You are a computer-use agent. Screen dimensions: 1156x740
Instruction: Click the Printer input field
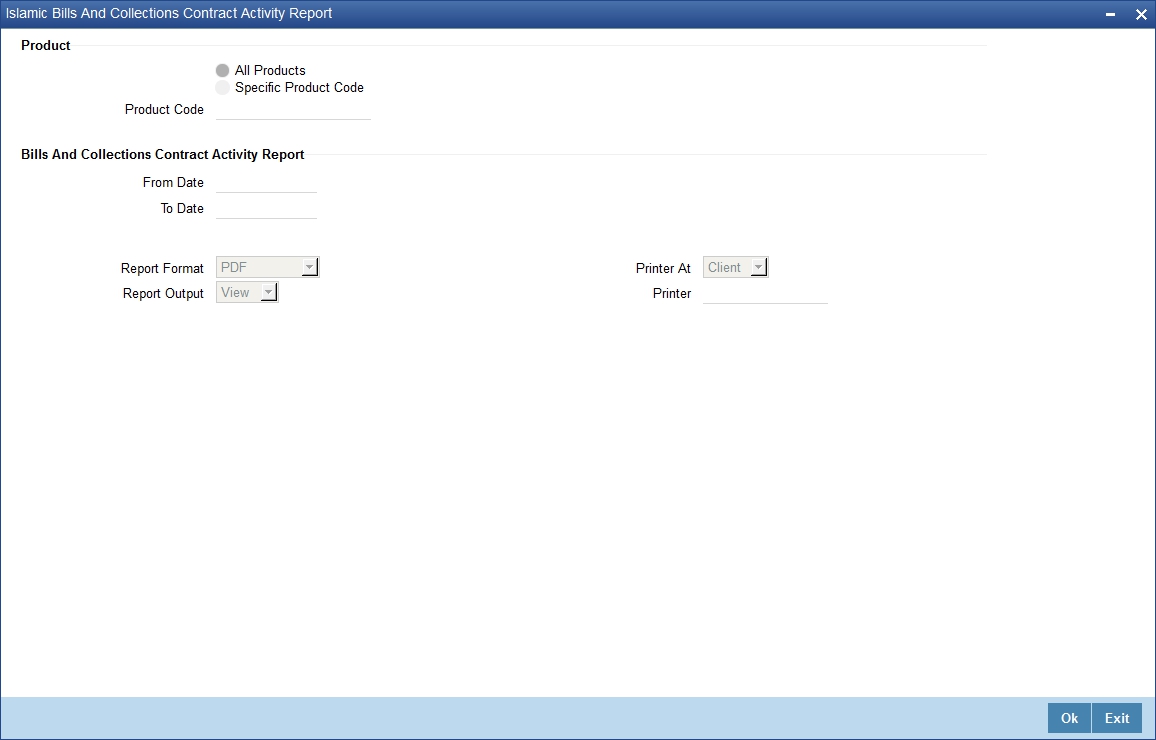[x=765, y=293]
